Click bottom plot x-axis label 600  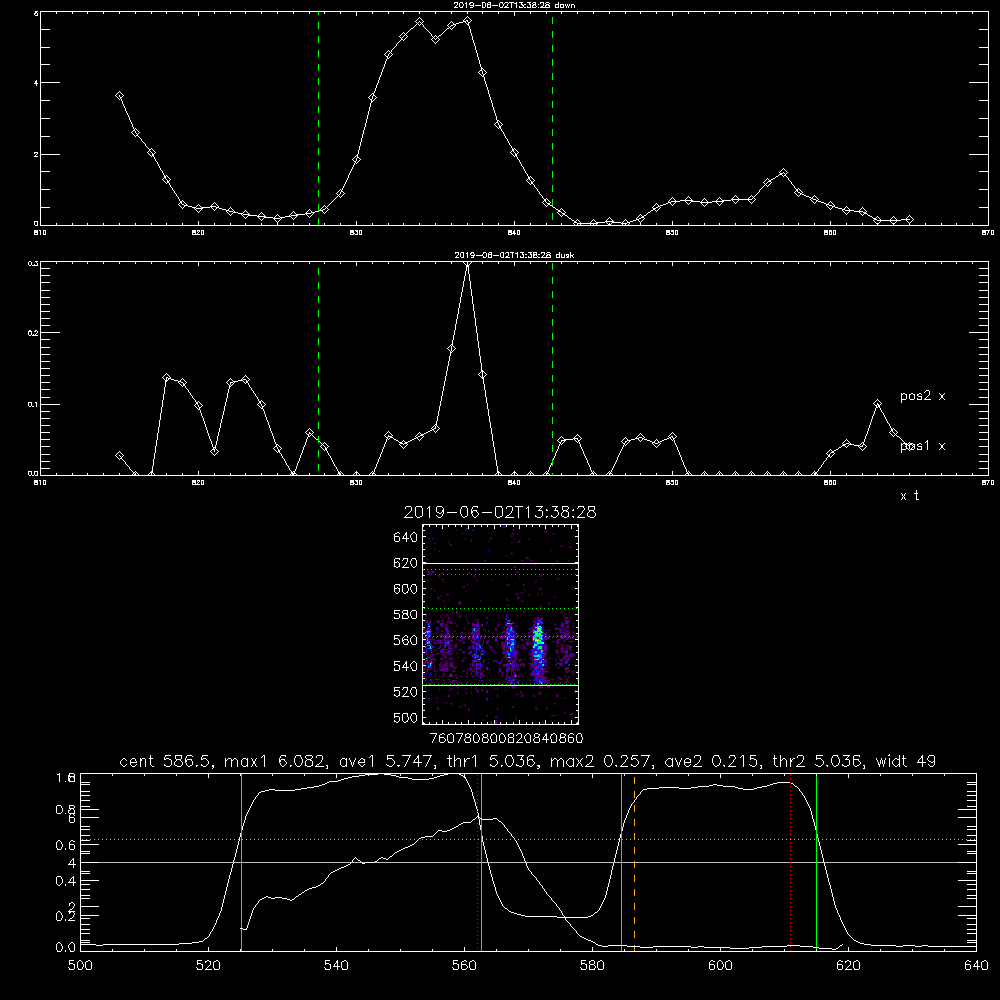pyautogui.click(x=720, y=966)
